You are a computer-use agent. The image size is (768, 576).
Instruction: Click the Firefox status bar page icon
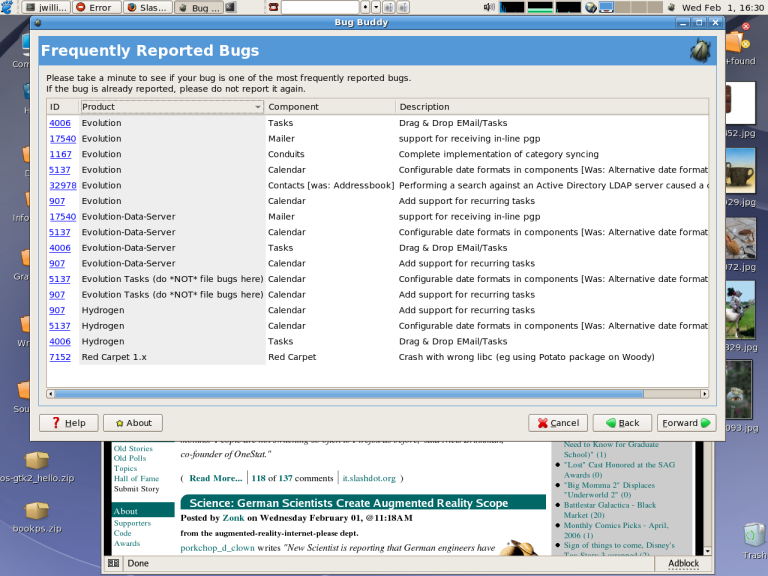tap(113, 563)
